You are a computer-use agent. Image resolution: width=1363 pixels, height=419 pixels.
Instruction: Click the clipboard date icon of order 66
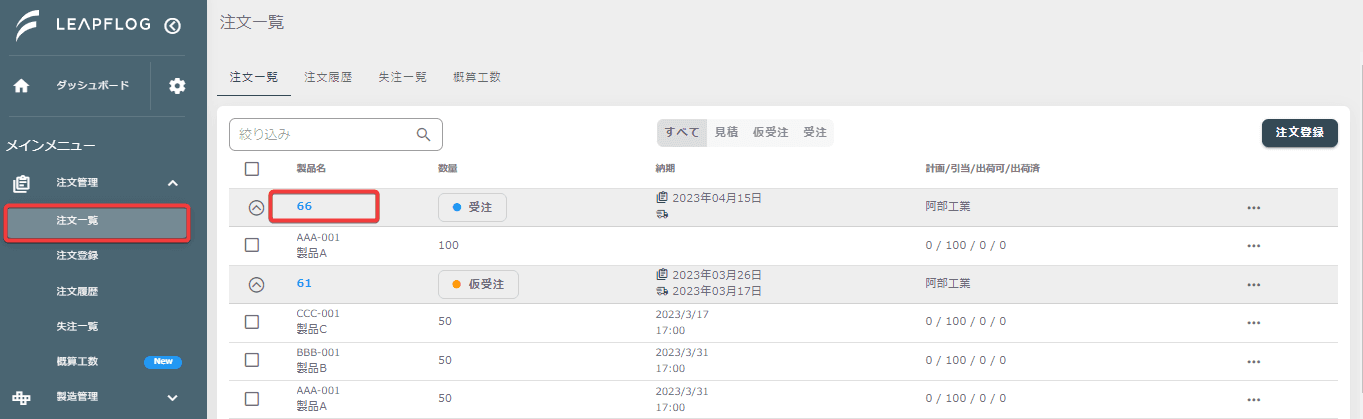tap(661, 198)
